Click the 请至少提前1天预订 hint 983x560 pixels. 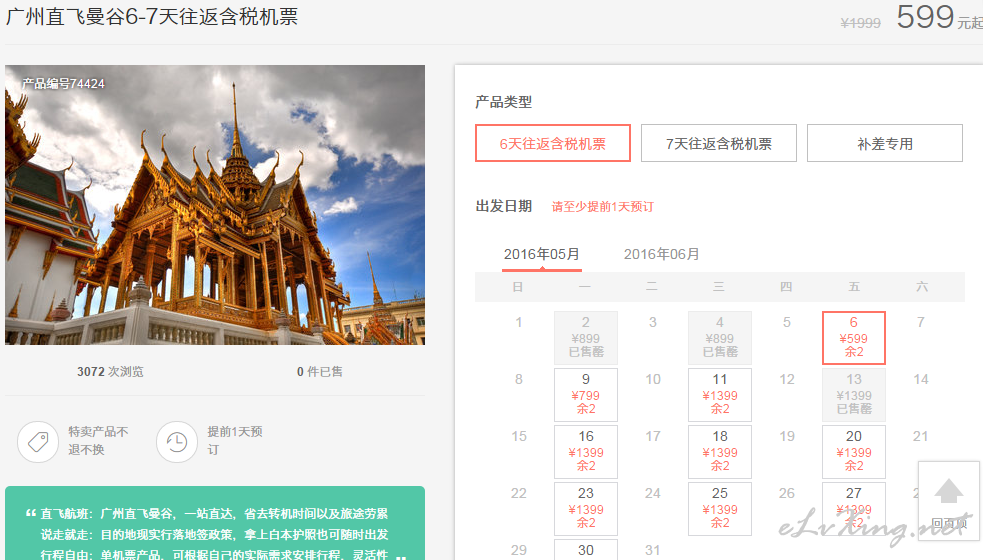pos(602,206)
